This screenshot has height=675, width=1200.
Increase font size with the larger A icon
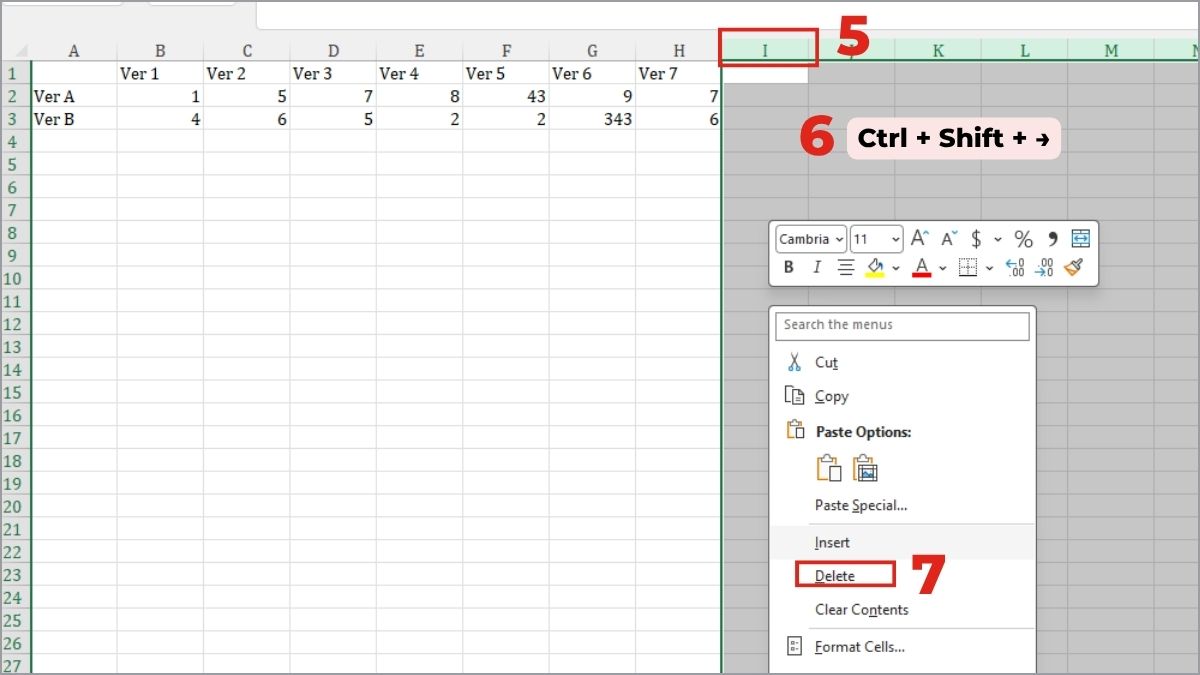click(x=920, y=239)
